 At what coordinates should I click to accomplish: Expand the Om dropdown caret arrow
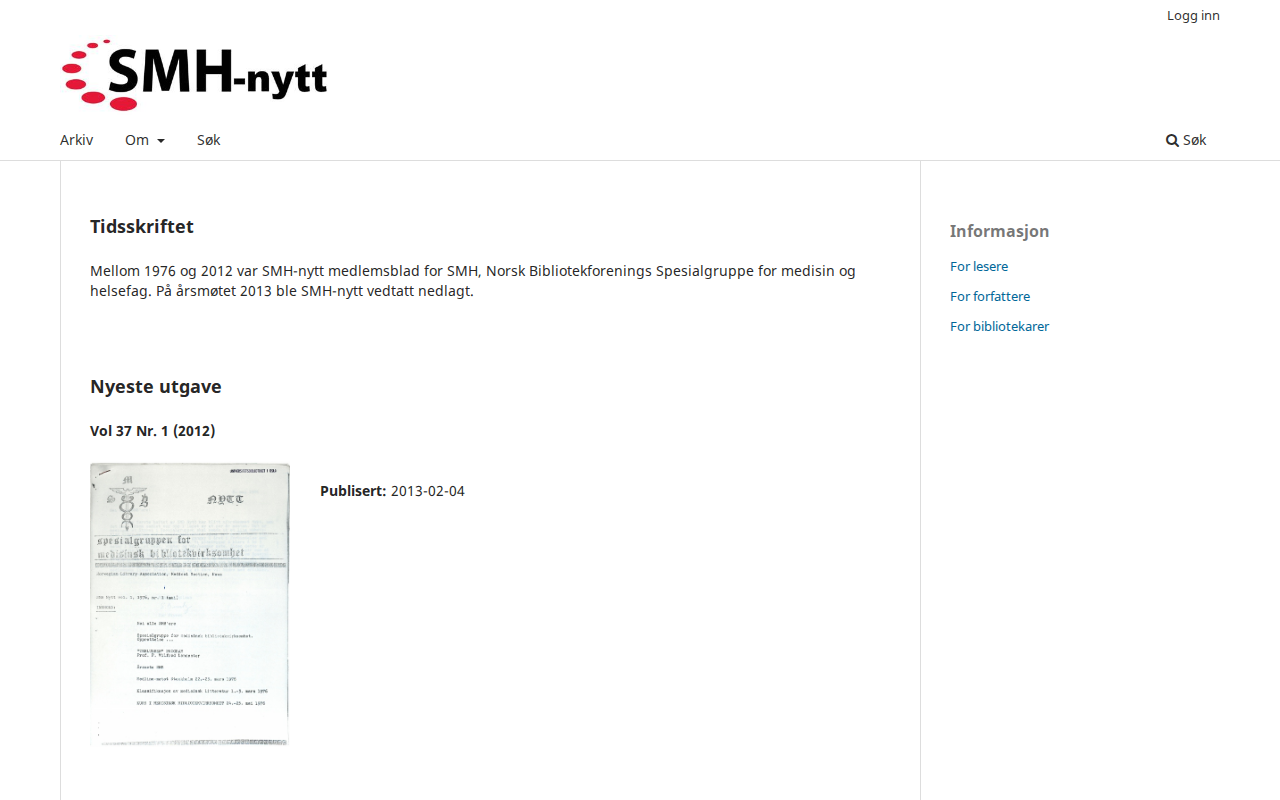coord(161,141)
